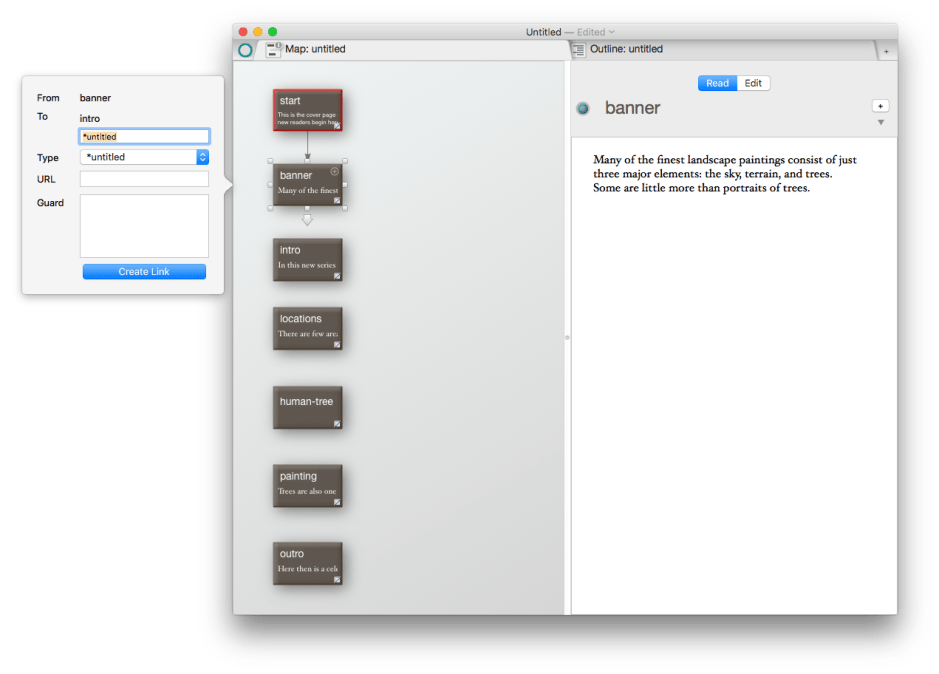The image size is (939, 674).
Task: Click the corner text icon on the start note
Action: tap(337, 126)
